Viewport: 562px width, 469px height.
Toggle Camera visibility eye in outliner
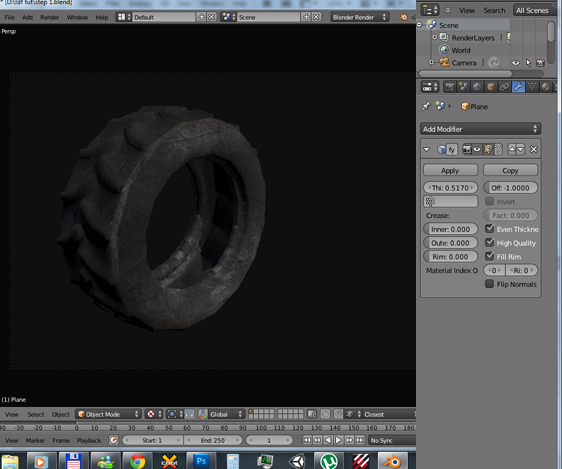tap(515, 63)
